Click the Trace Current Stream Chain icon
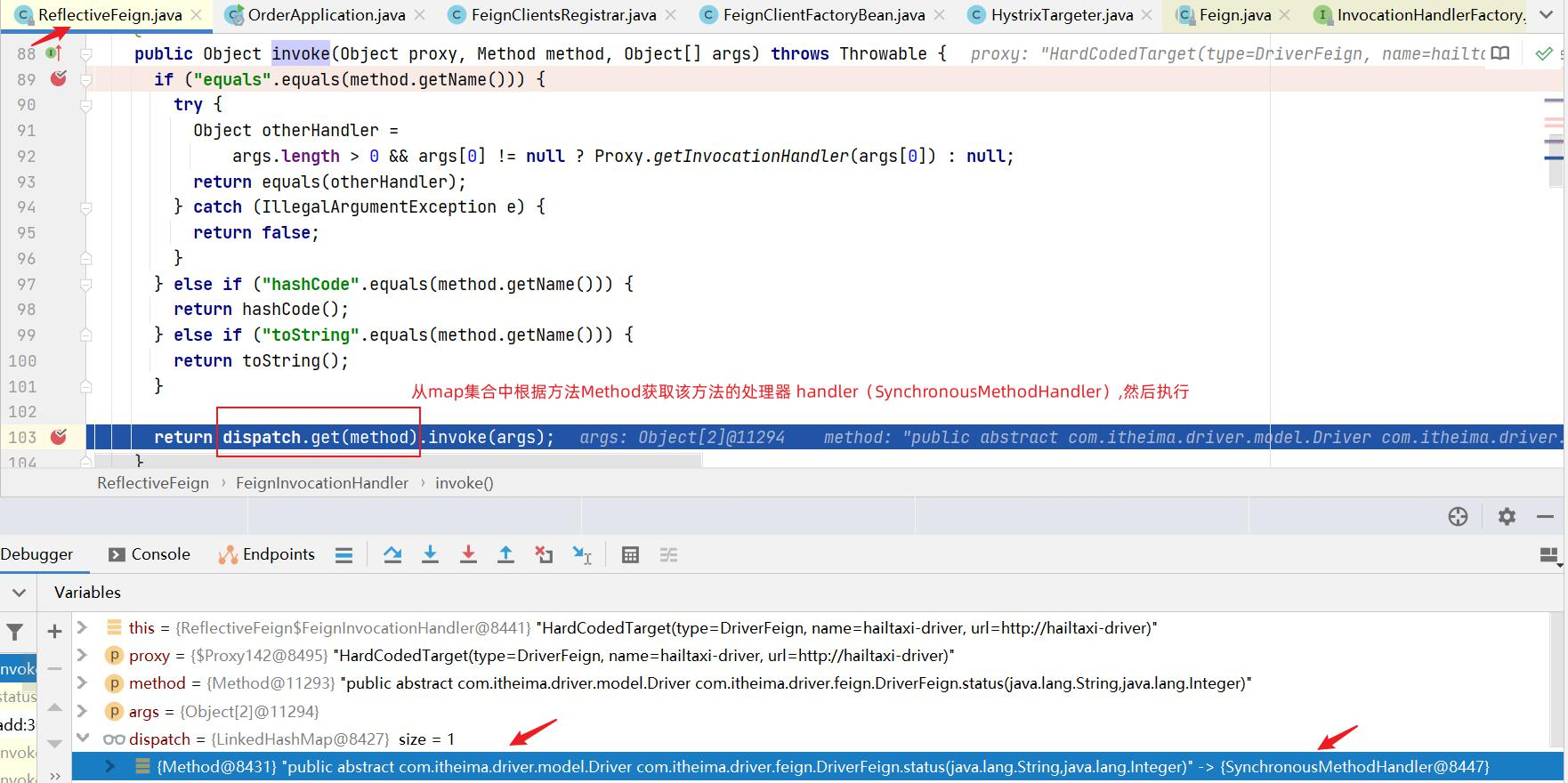The image size is (1568, 783). tap(668, 555)
